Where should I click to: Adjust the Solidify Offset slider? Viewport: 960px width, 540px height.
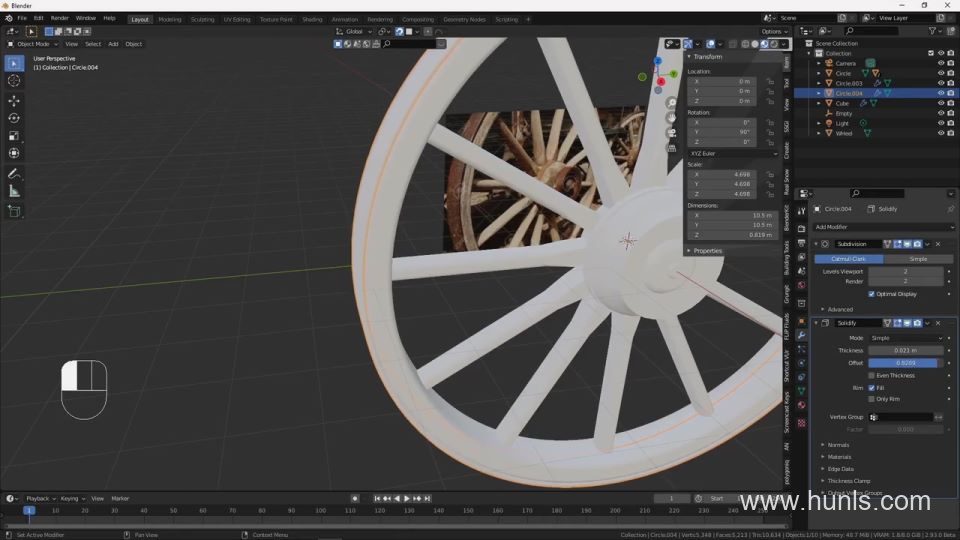click(906, 363)
